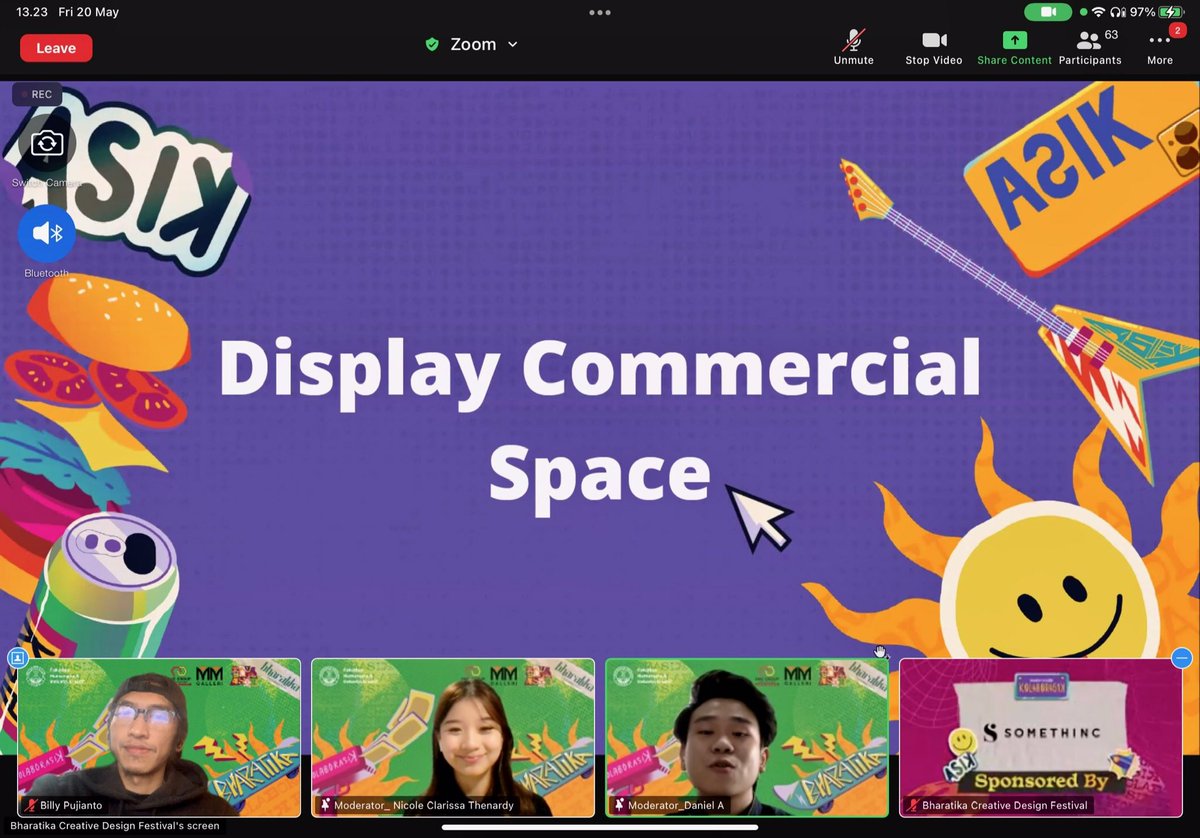
Task: Leave the Zoom meeting
Action: click(56, 48)
